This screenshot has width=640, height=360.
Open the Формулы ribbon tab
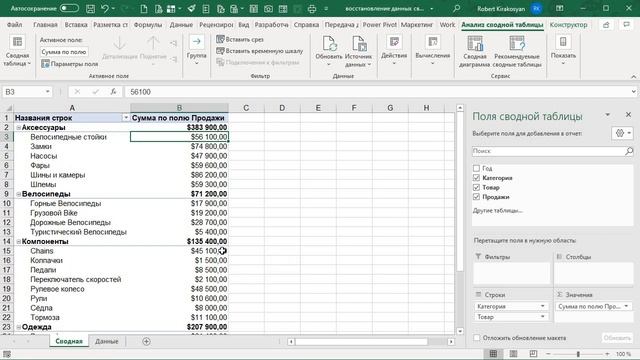click(148, 25)
